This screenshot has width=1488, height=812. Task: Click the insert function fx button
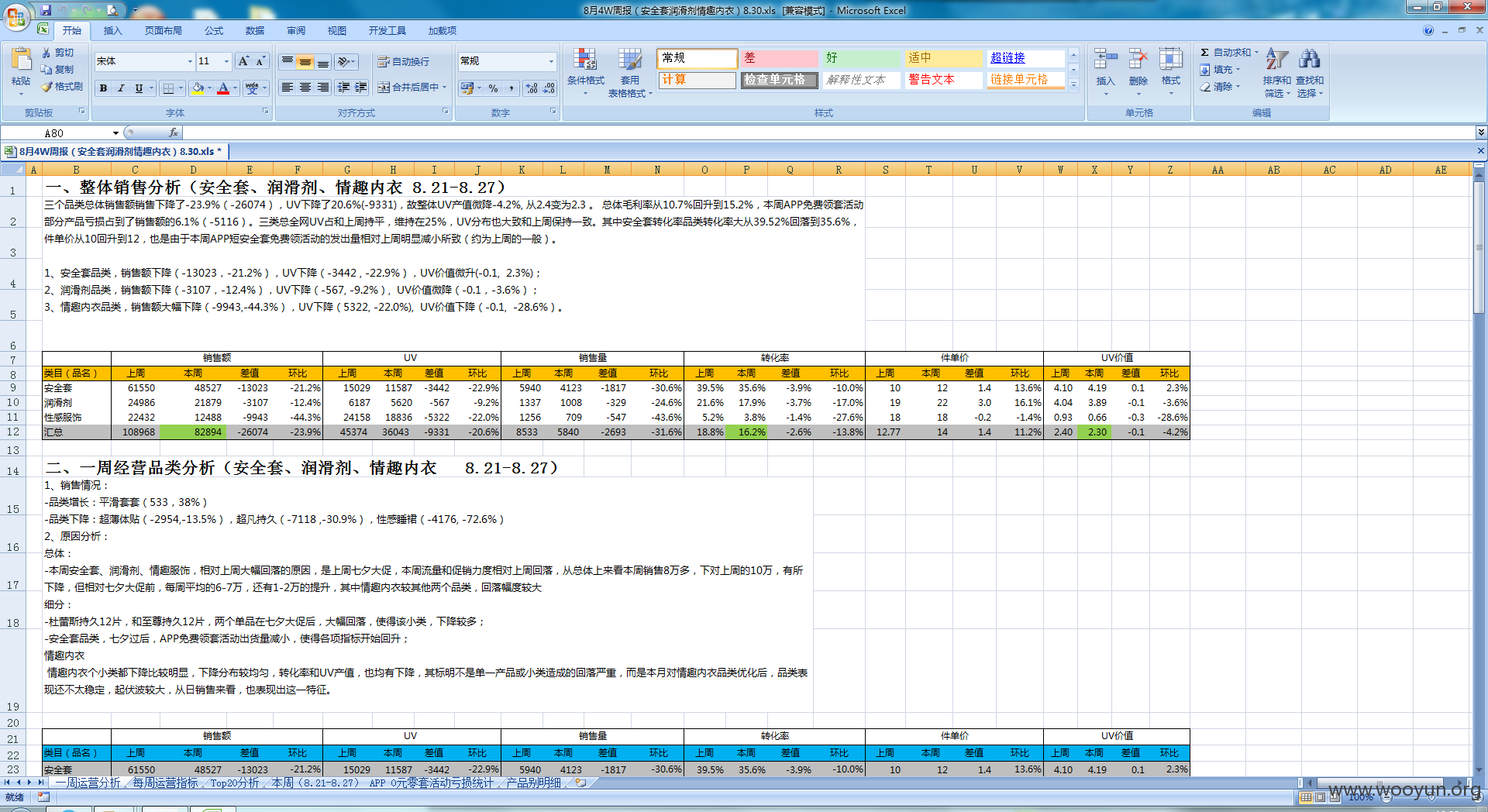(174, 133)
